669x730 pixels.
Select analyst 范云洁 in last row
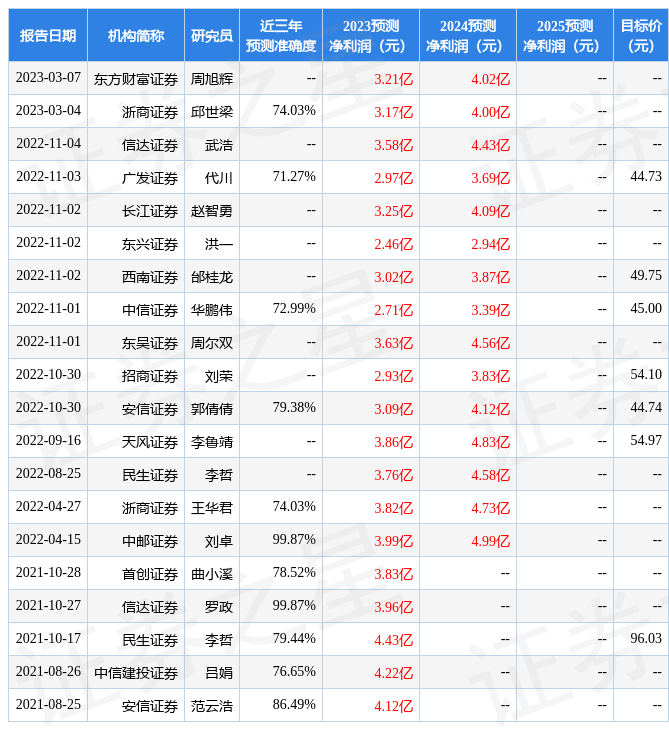pyautogui.click(x=212, y=706)
